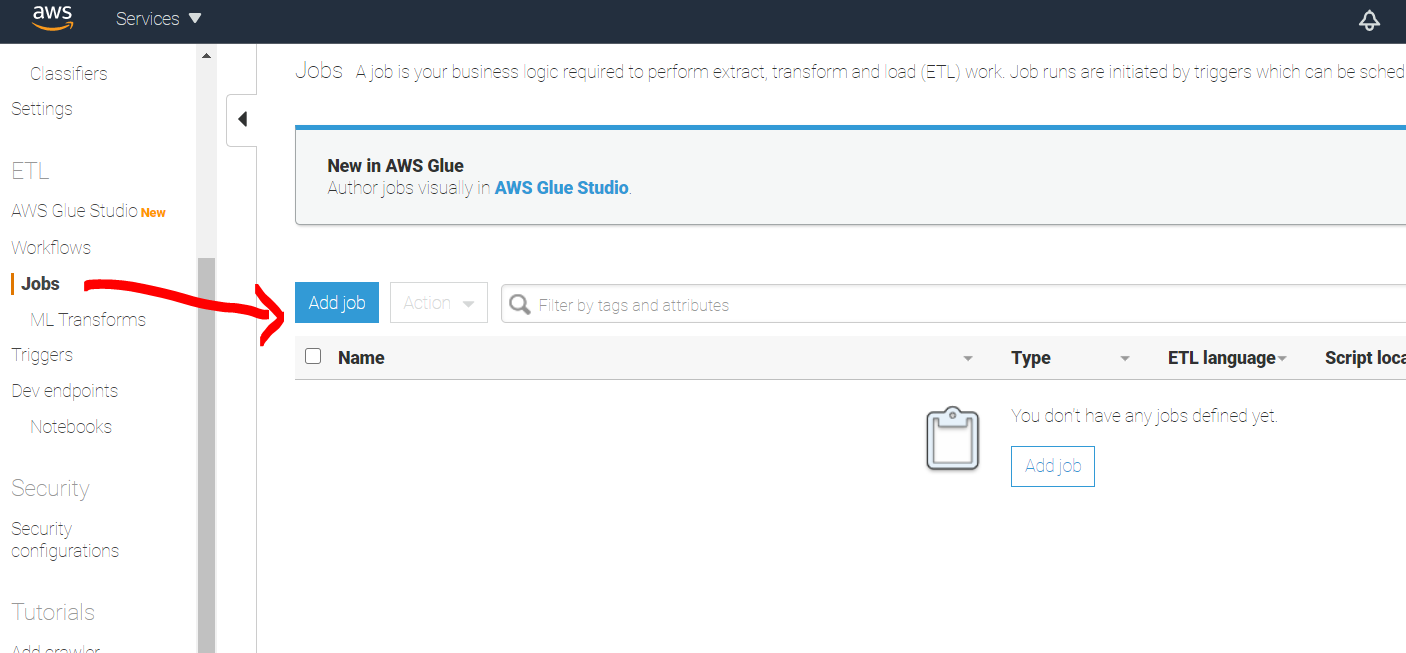Tick the select-all checkbox beside Name
Screen dimensions: 1406x653
(313, 356)
